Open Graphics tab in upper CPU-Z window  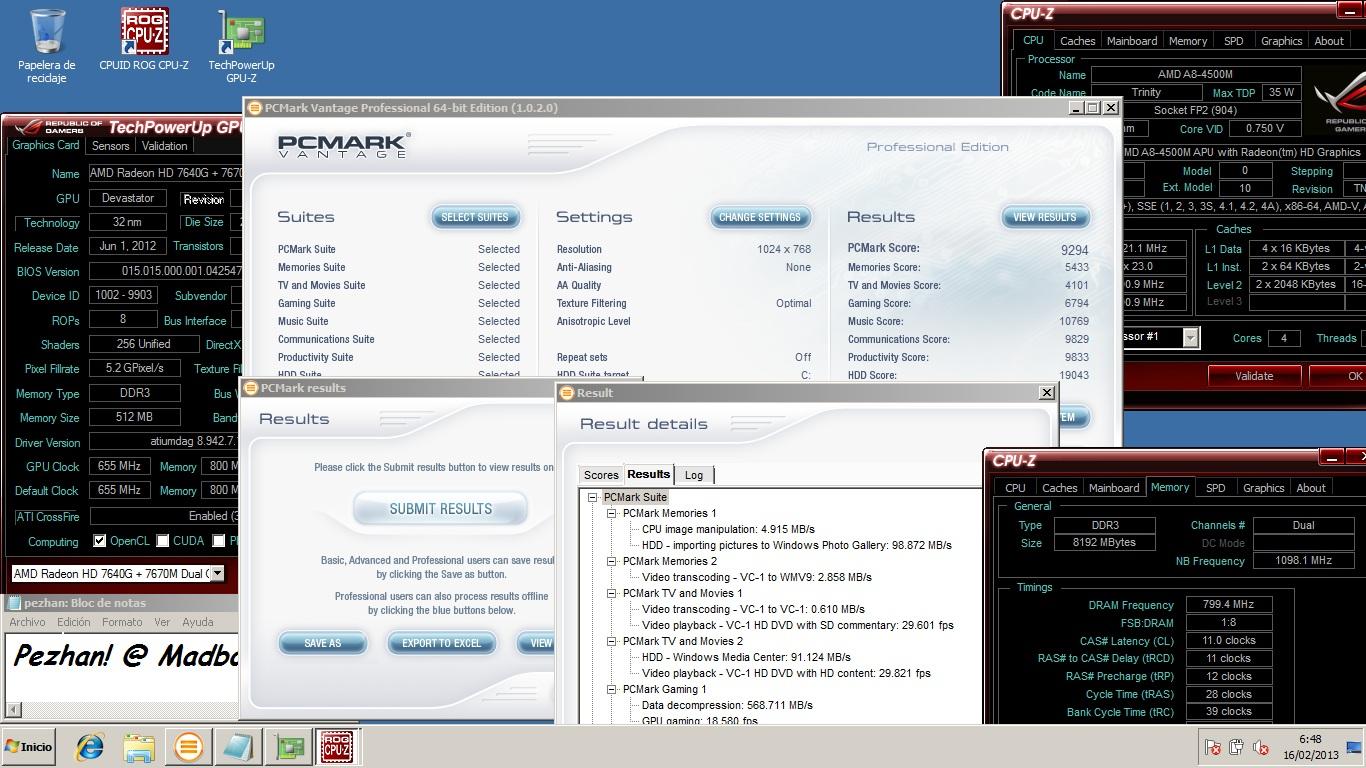(1281, 41)
